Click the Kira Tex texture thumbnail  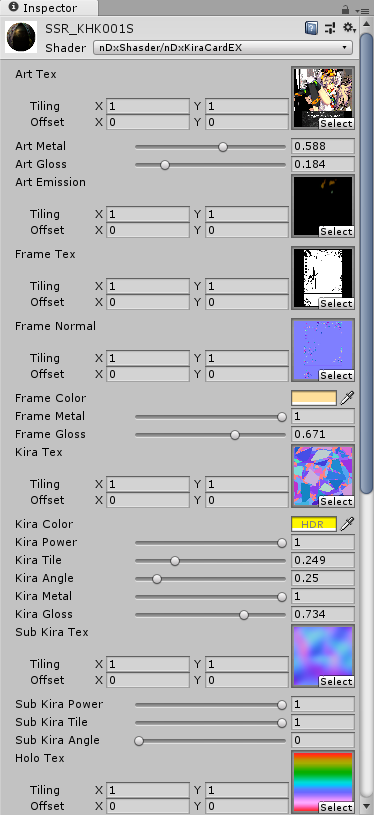click(323, 476)
